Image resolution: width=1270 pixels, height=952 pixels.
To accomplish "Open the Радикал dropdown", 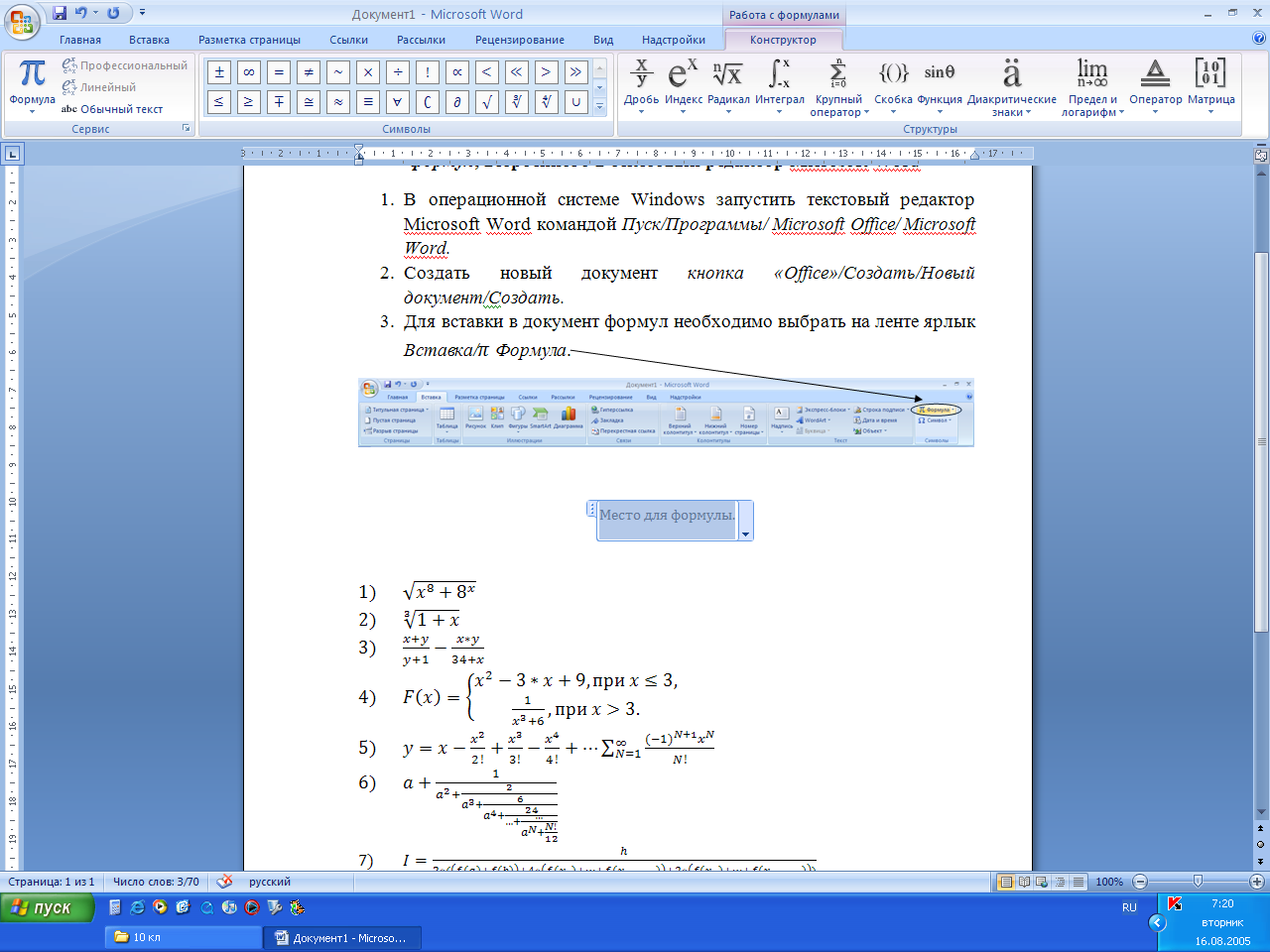I will pyautogui.click(x=728, y=86).
